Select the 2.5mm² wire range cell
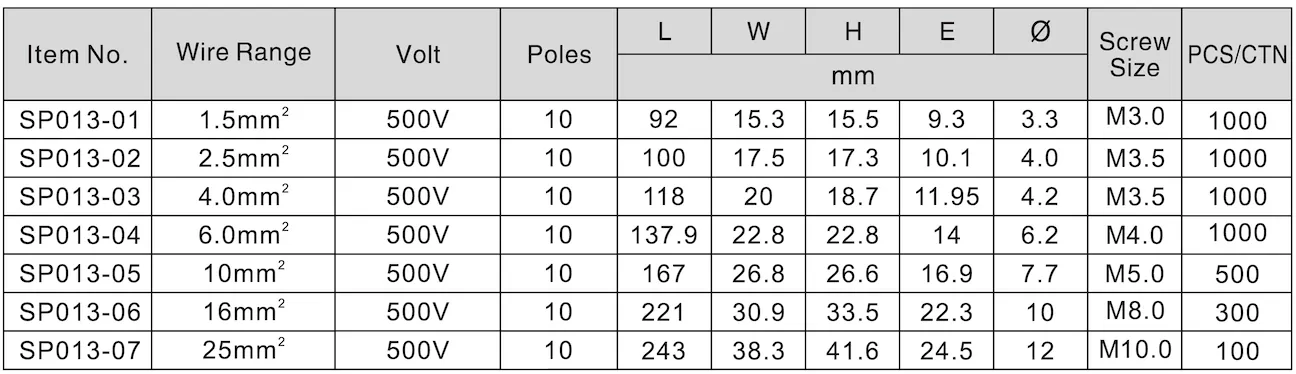 (243, 158)
